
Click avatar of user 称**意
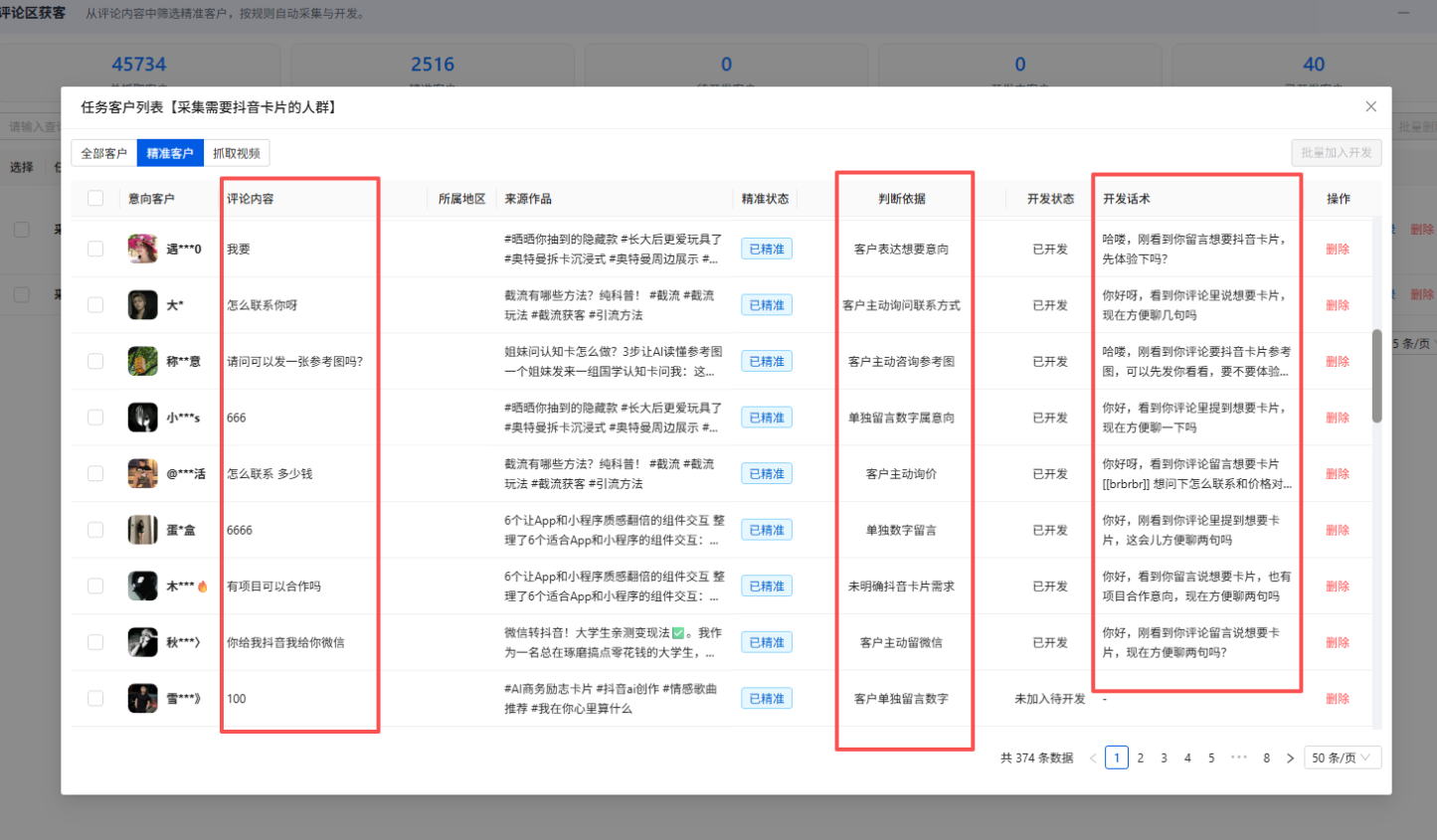[142, 361]
